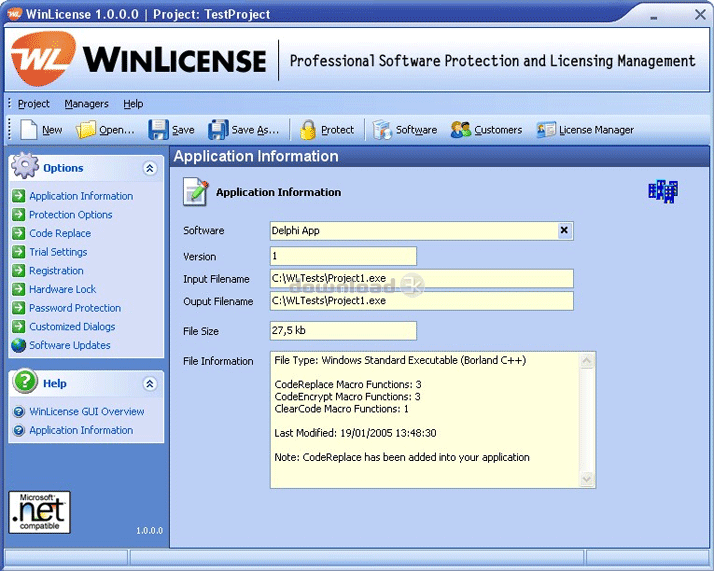Go to Protection Options

click(x=71, y=214)
